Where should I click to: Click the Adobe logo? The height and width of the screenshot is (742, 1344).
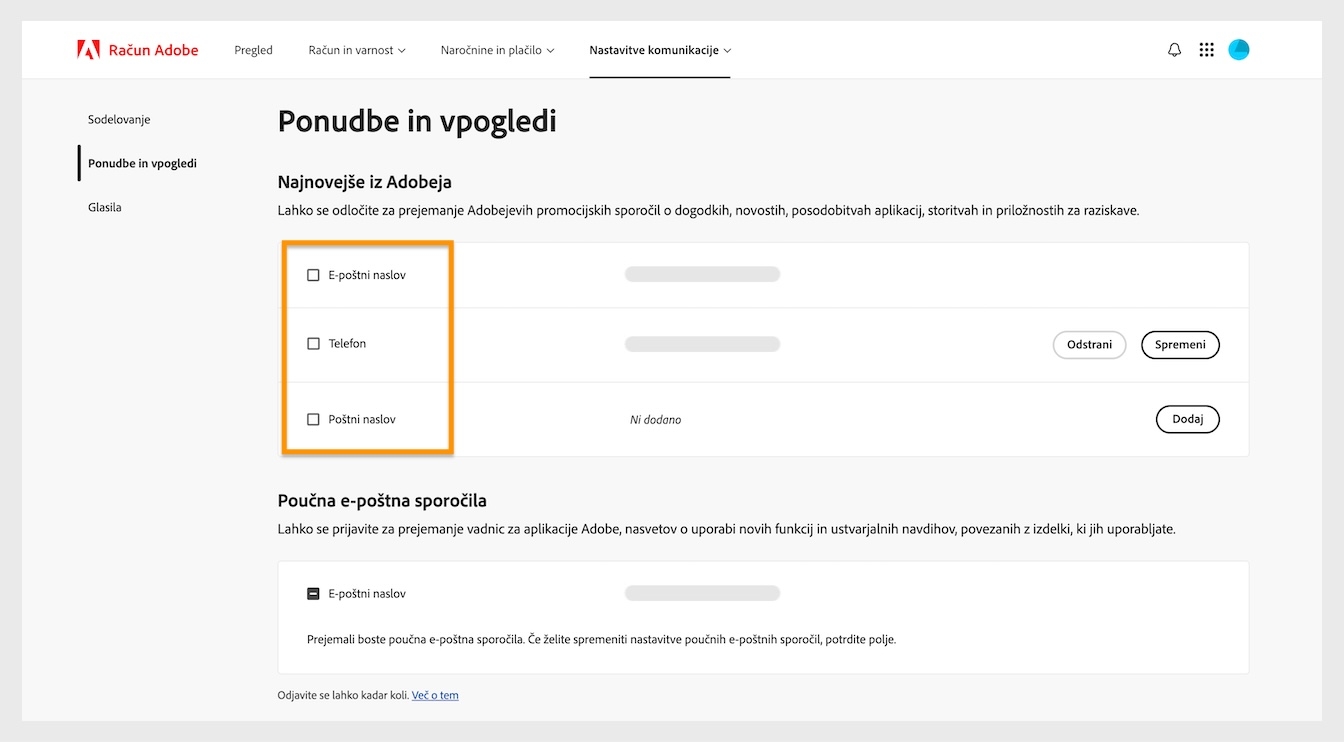[x=88, y=49]
